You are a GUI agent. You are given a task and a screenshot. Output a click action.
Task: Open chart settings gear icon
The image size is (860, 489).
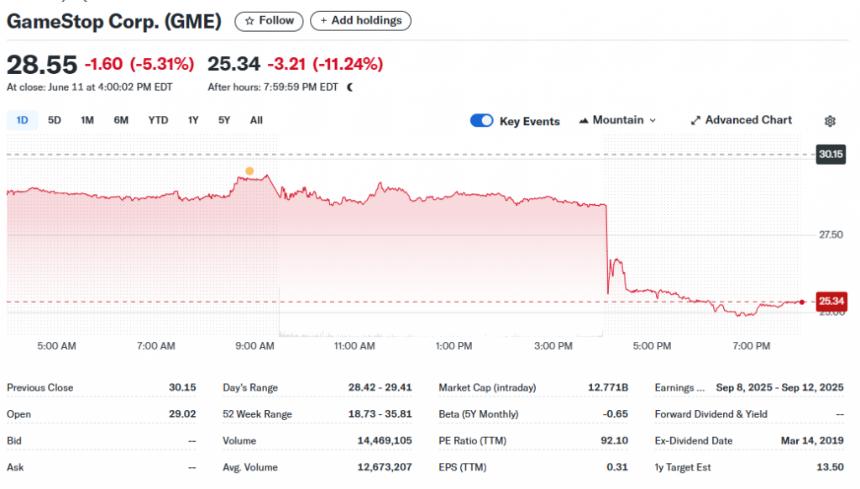click(x=829, y=121)
